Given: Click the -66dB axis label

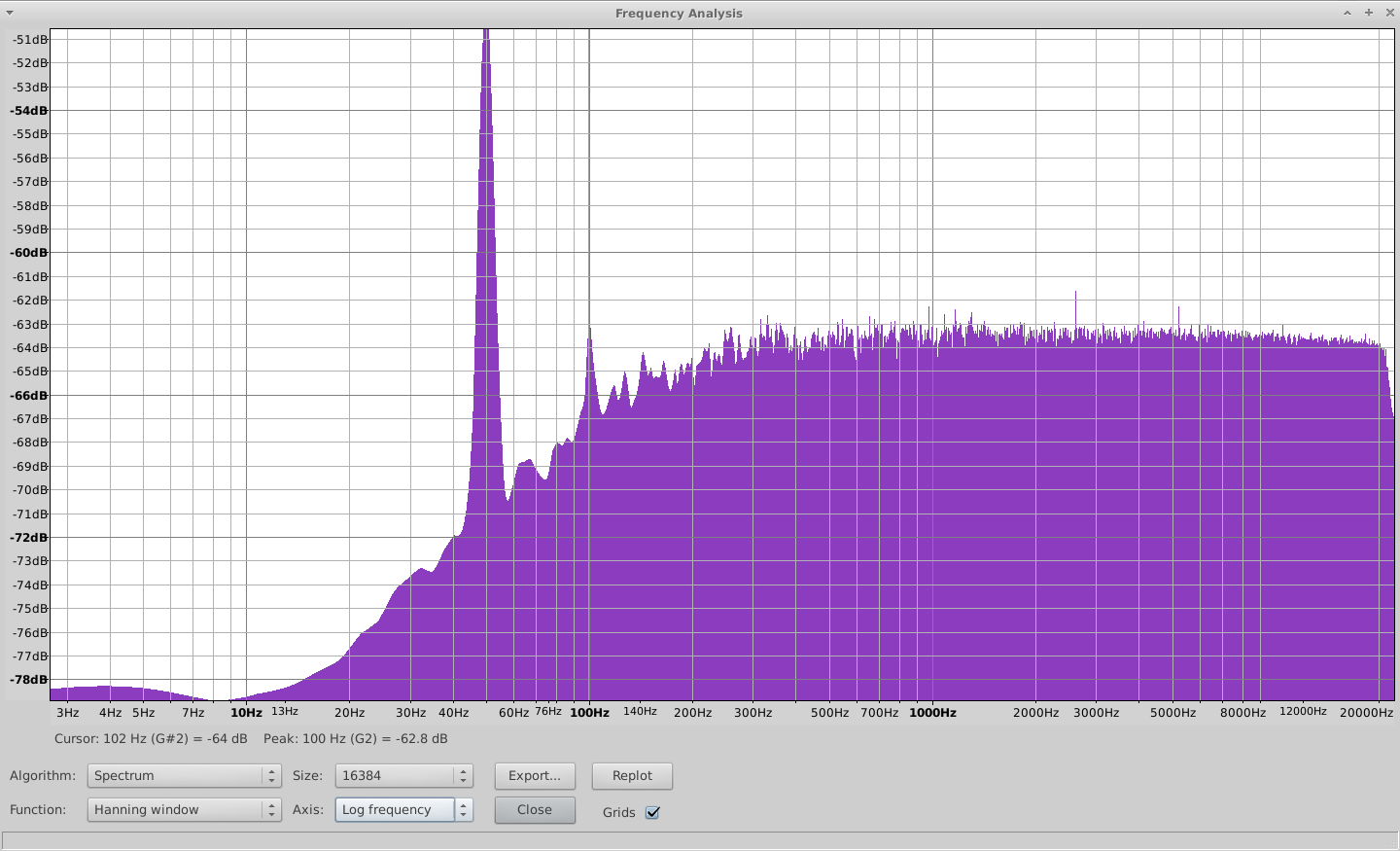Looking at the screenshot, I should [28, 396].
